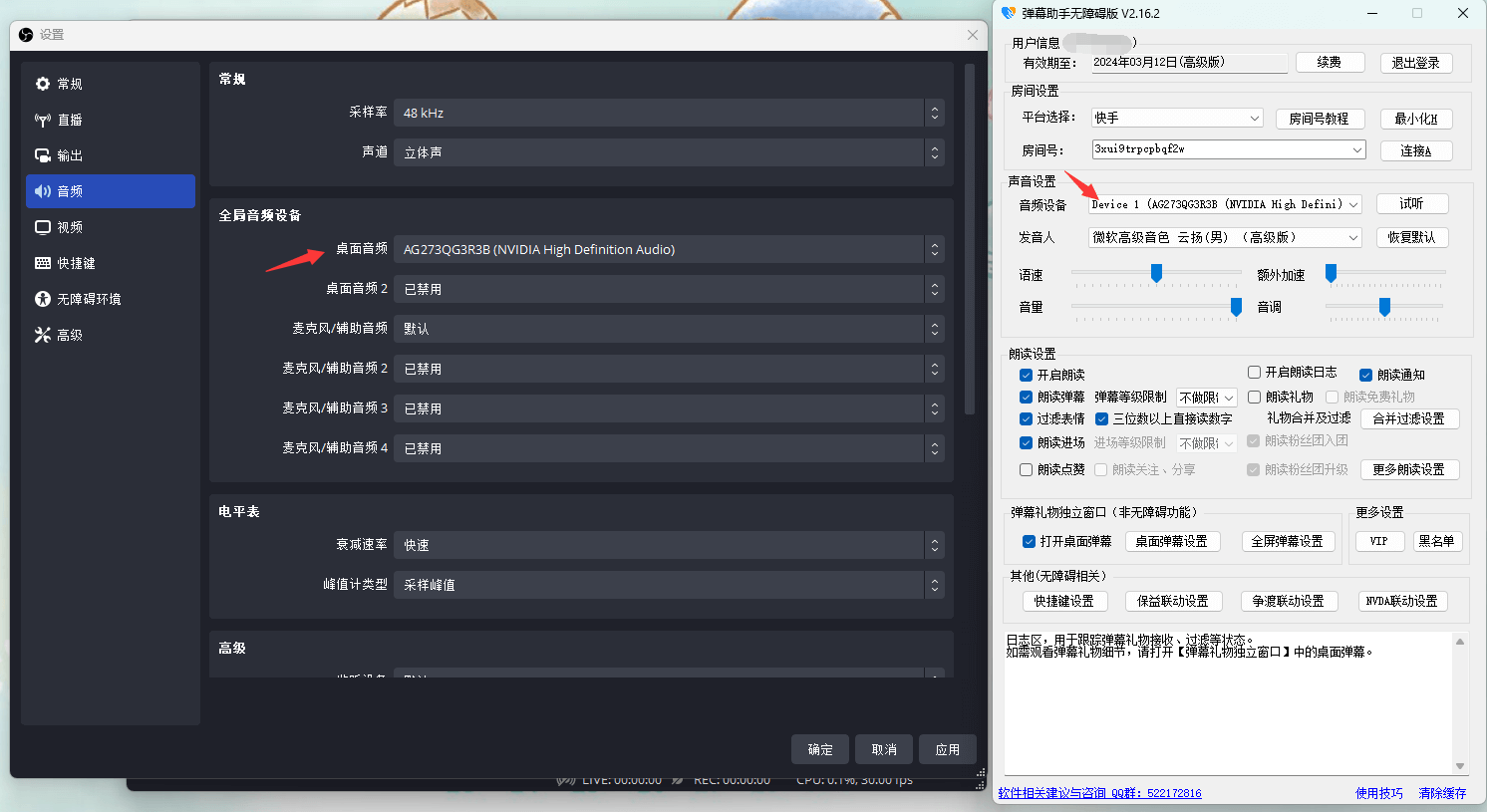Toggle the 朗读弹幕 checkbox
The image size is (1487, 812).
(1026, 397)
